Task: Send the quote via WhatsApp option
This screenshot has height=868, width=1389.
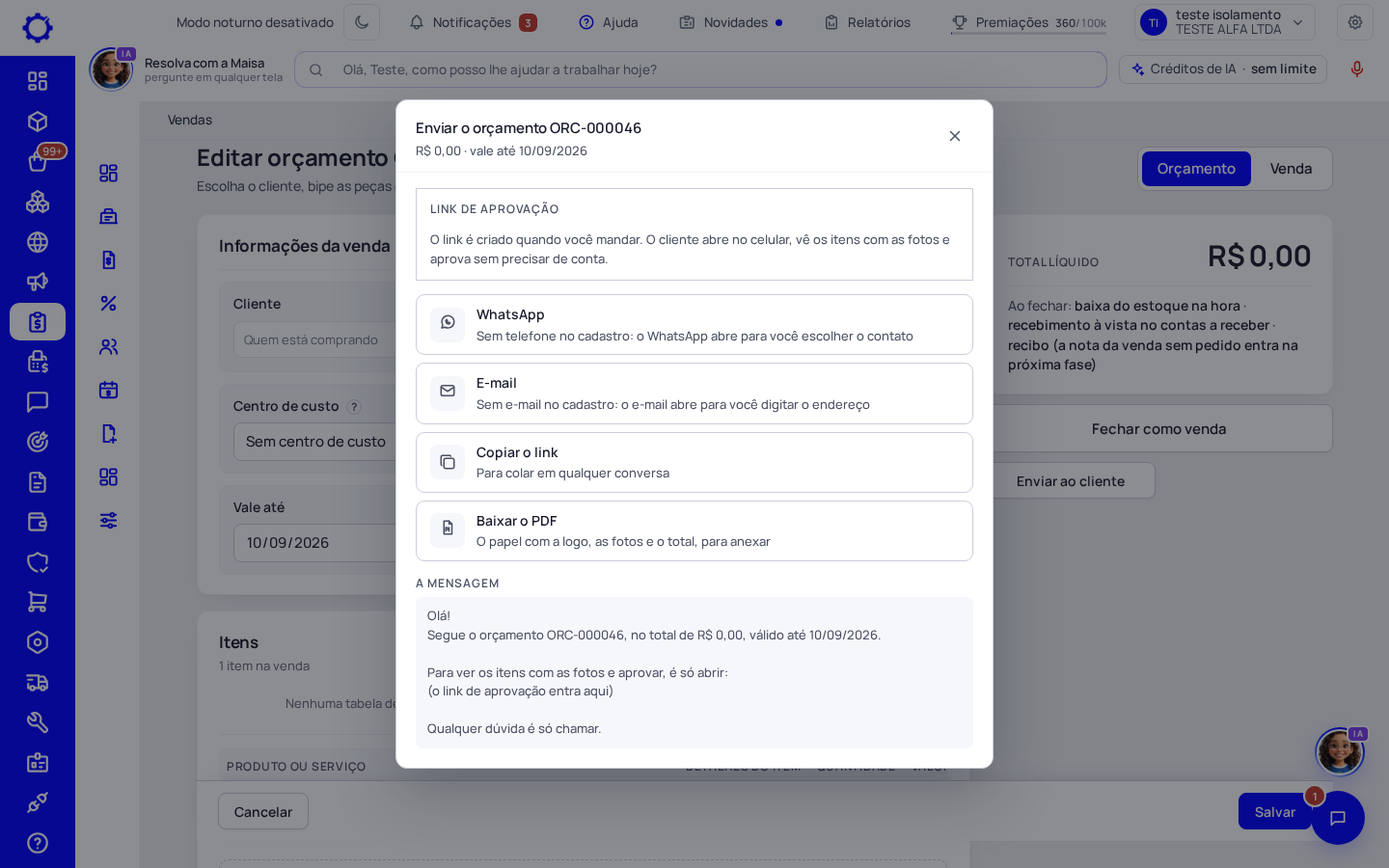Action: [694, 325]
